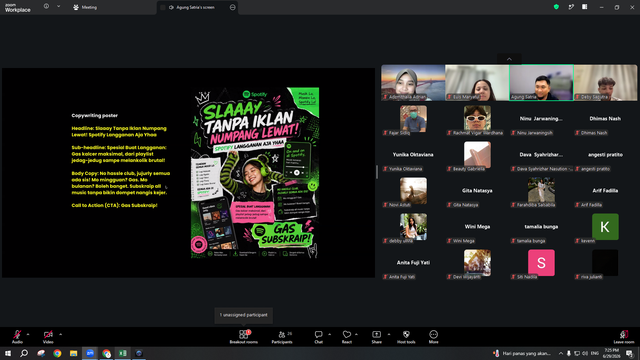The image size is (640, 360).
Task: Open File Explorer from the taskbar
Action: (73, 353)
